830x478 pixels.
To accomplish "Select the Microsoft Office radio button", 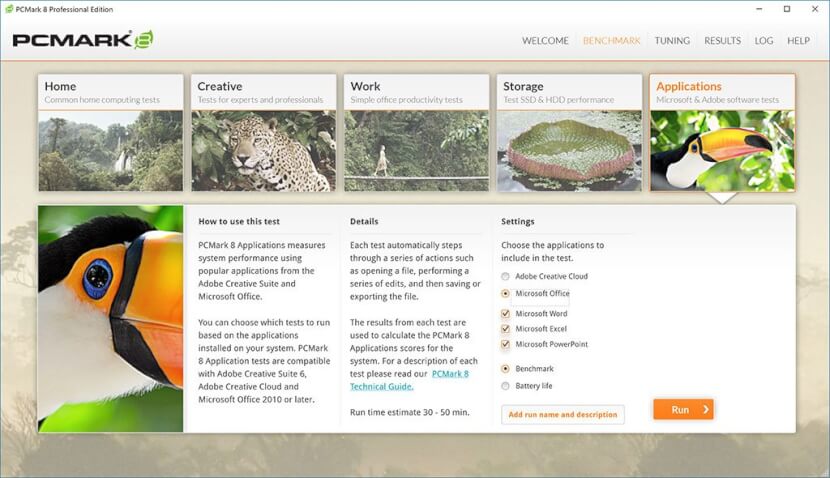I will pyautogui.click(x=506, y=293).
